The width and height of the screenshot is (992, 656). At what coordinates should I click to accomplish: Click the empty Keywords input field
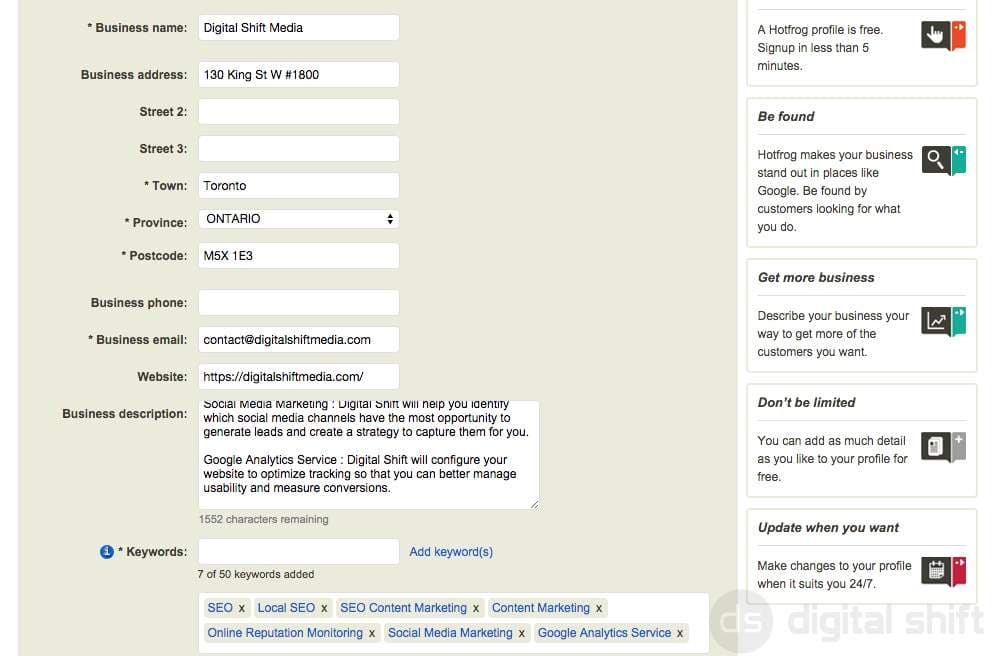pyautogui.click(x=299, y=552)
